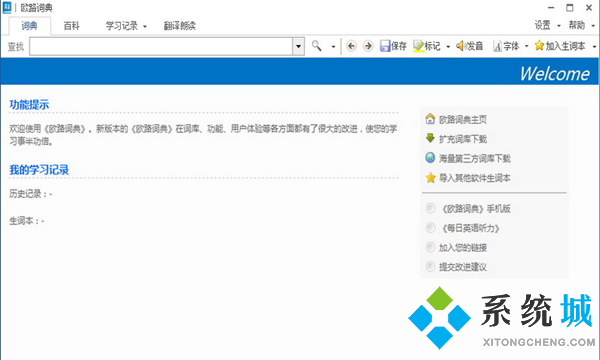Open the 扩充词库下载 link
The width and height of the screenshot is (600, 360).
[463, 139]
